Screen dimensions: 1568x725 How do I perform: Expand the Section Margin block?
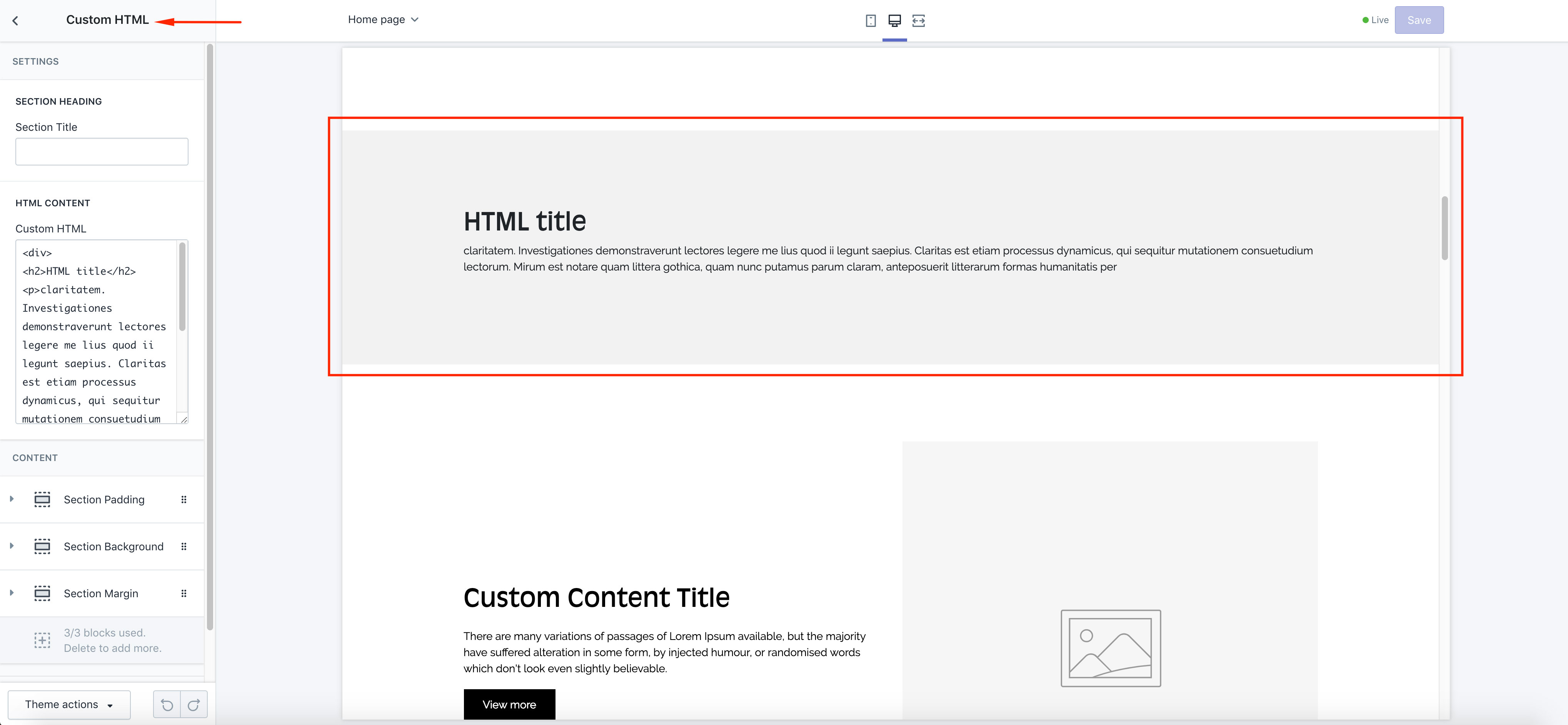(12, 592)
